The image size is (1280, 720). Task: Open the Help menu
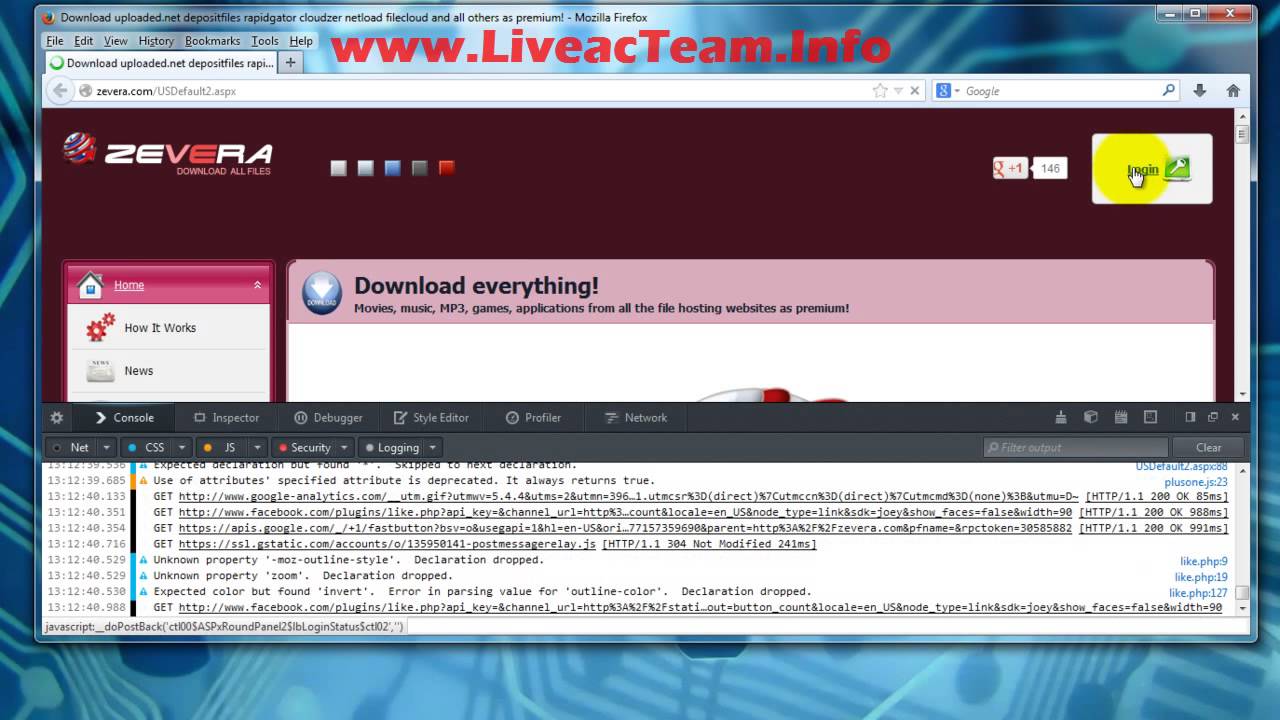click(x=301, y=41)
